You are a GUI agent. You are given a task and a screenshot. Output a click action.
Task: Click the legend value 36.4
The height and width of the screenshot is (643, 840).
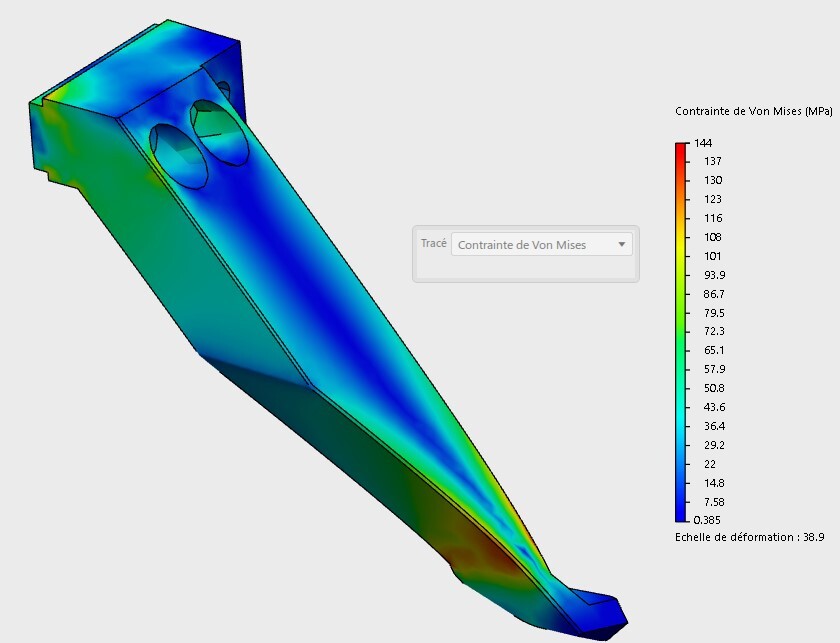click(x=715, y=426)
